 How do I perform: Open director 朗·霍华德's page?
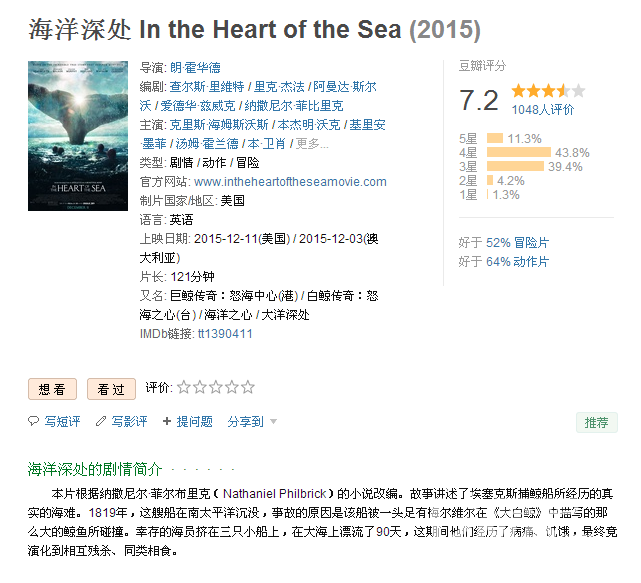pyautogui.click(x=195, y=68)
